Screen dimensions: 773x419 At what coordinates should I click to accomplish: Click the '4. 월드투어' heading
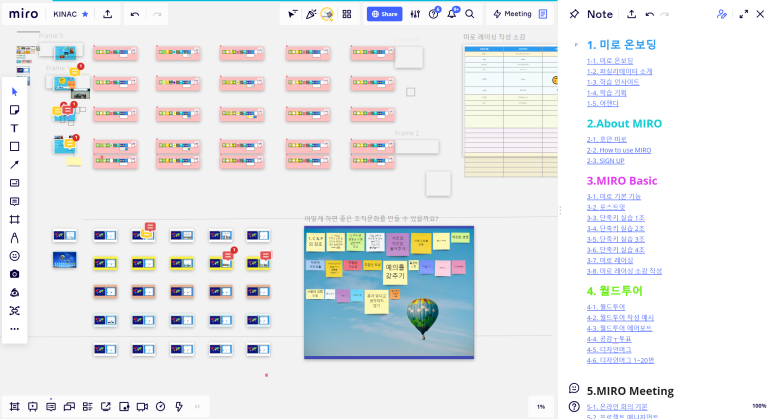tap(614, 291)
